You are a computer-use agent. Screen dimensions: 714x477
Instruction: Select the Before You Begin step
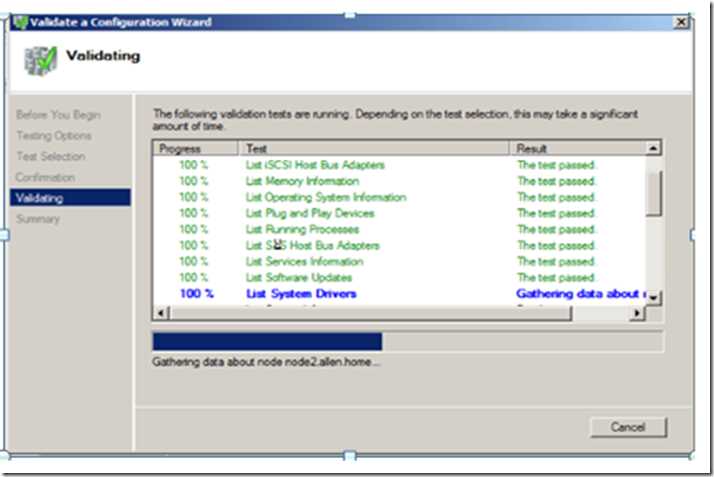click(58, 115)
